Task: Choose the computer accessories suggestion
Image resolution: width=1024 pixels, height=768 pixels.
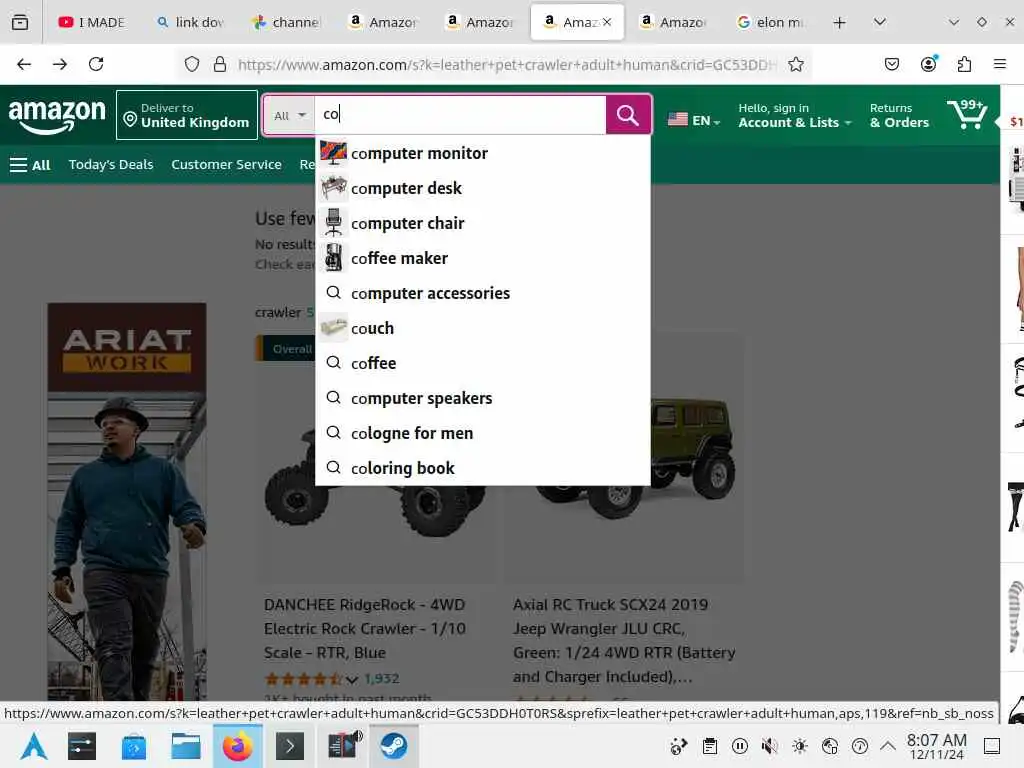Action: click(x=483, y=293)
